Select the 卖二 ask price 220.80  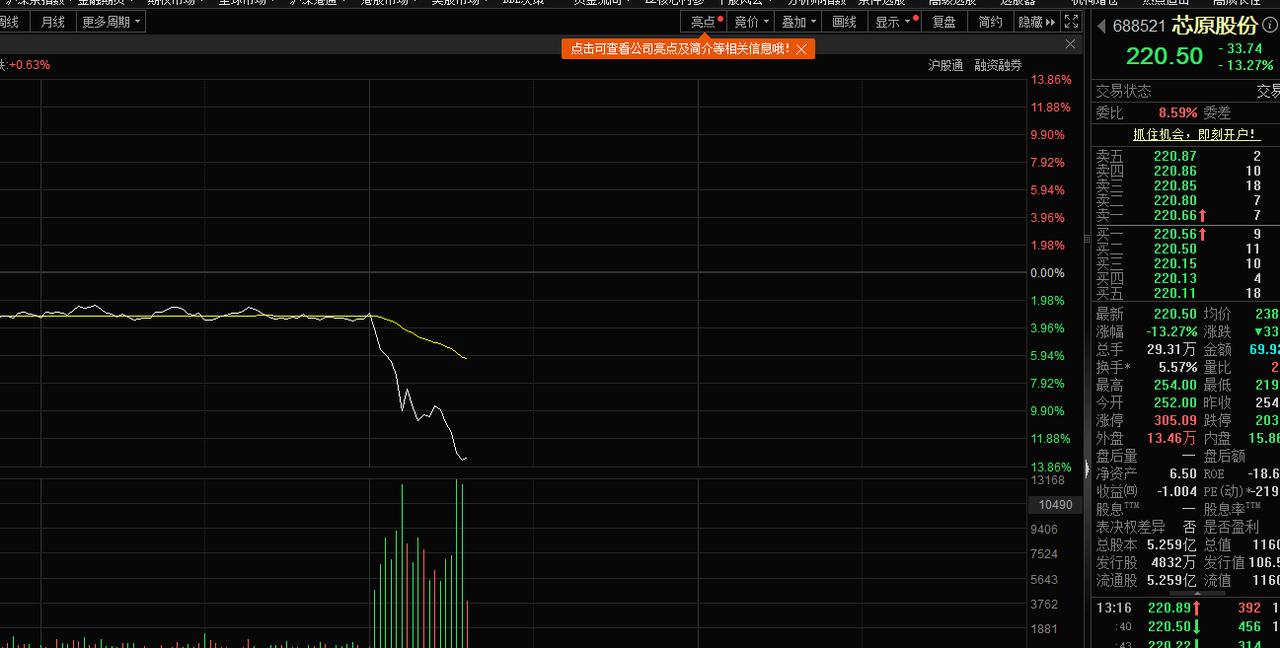click(x=1175, y=200)
